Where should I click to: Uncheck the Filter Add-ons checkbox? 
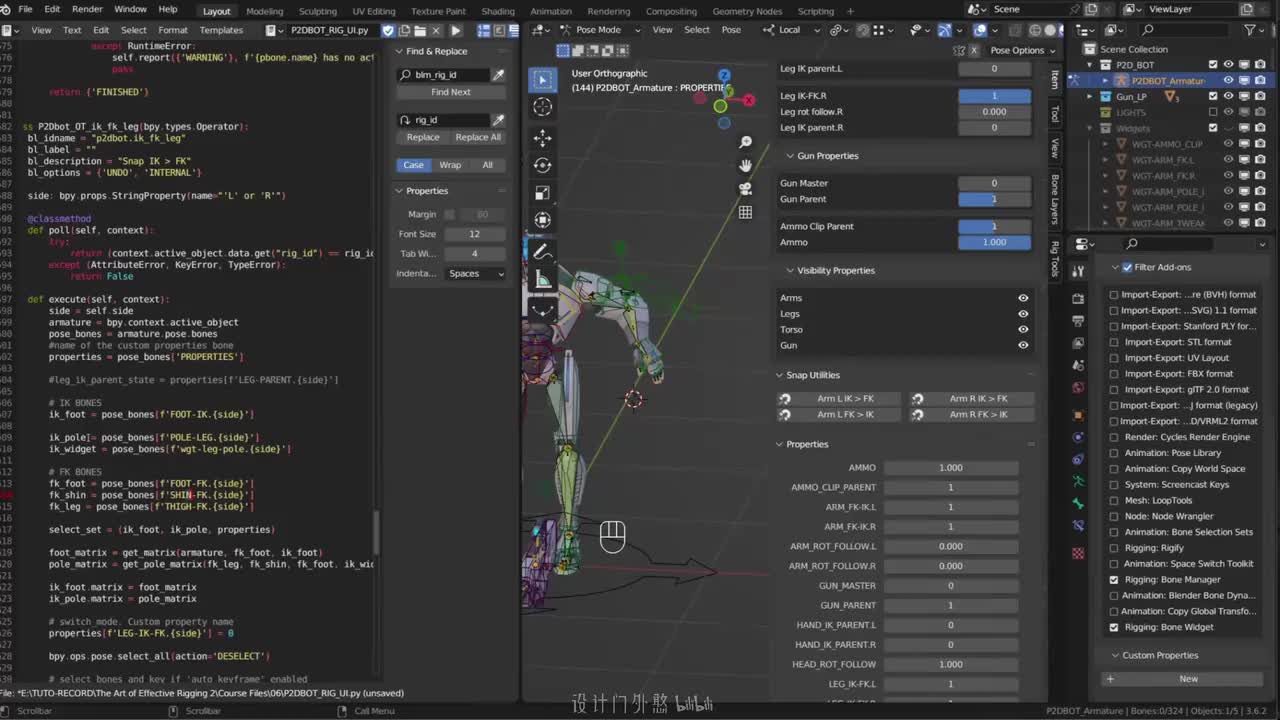pyautogui.click(x=1127, y=267)
